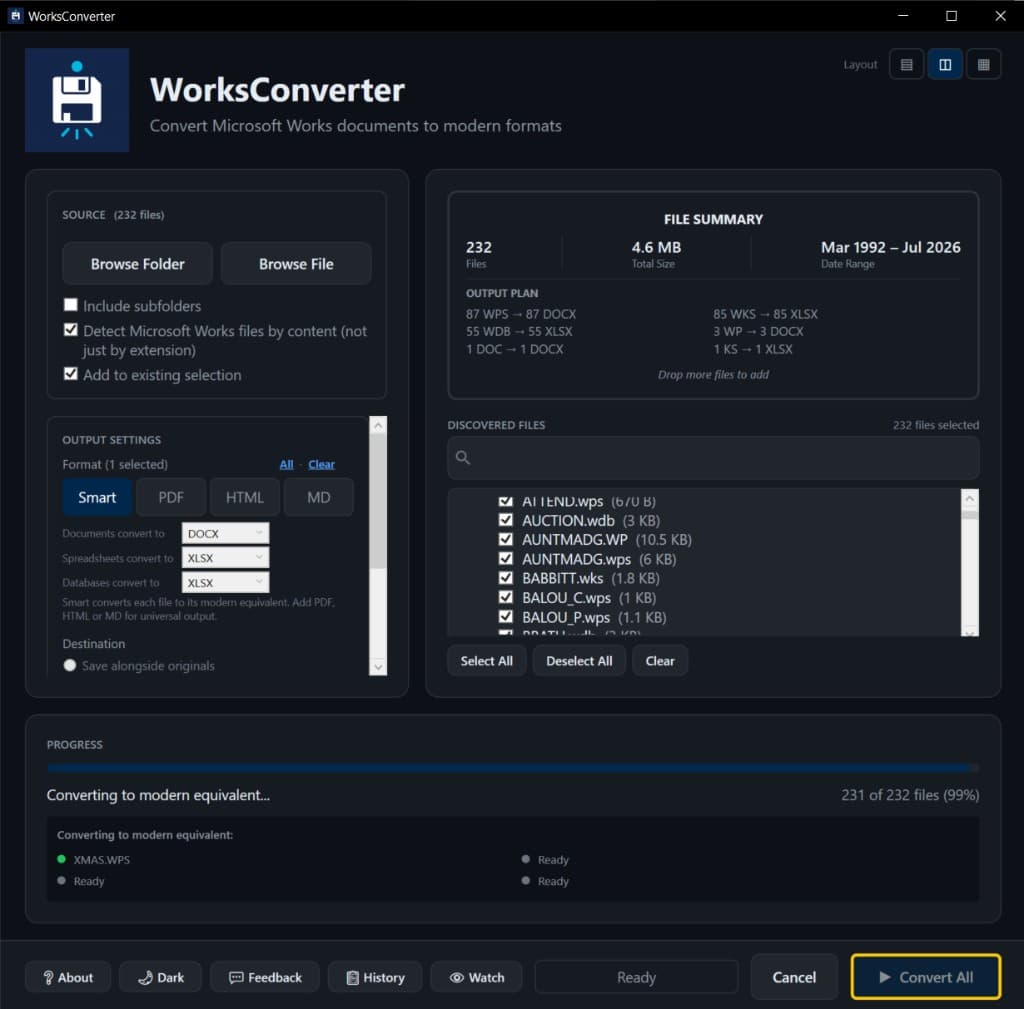Toggle Detect Microsoft Works files by content
The width and height of the screenshot is (1024, 1009).
tap(71, 330)
